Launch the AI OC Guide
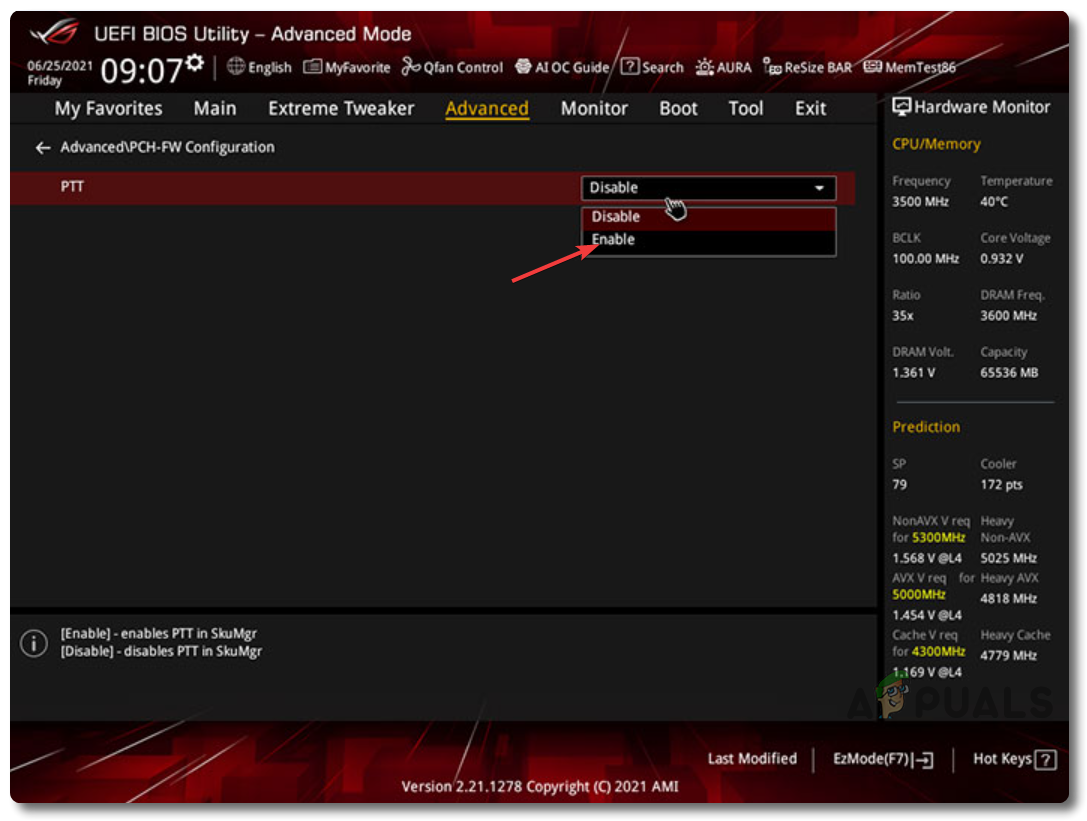The width and height of the screenshot is (1087, 821). coord(562,67)
